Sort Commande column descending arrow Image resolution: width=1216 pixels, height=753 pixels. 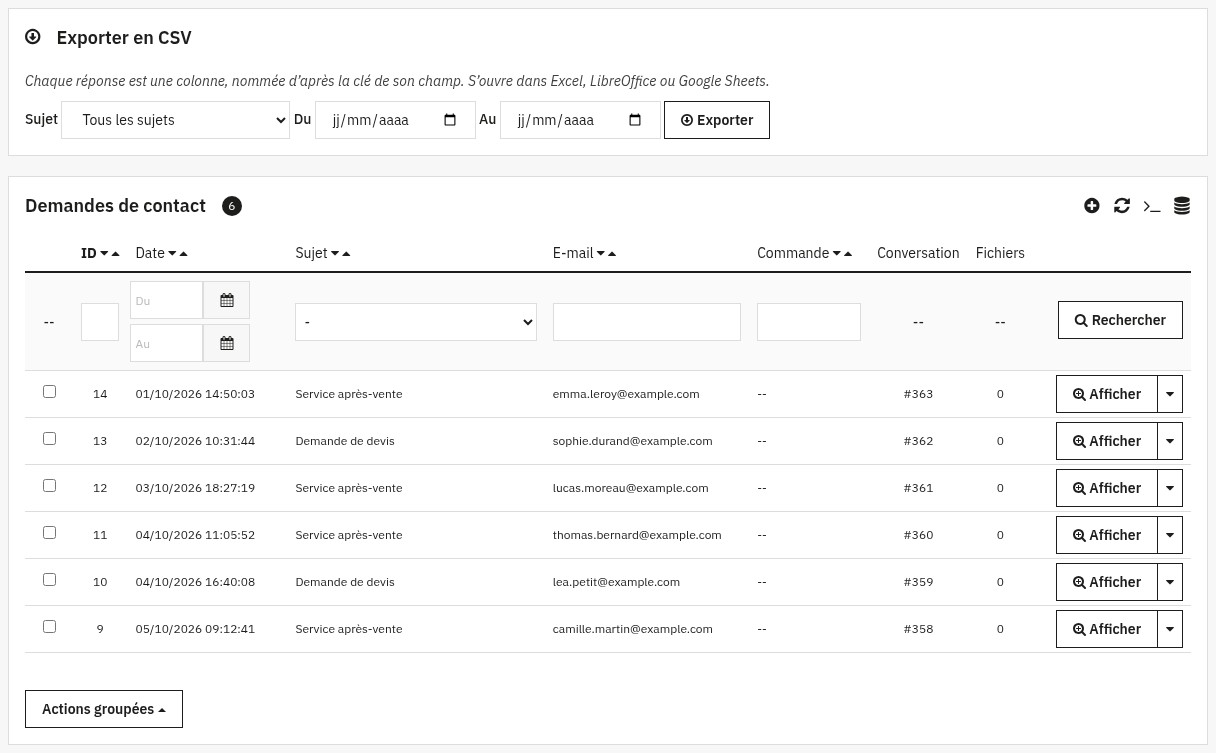click(837, 254)
